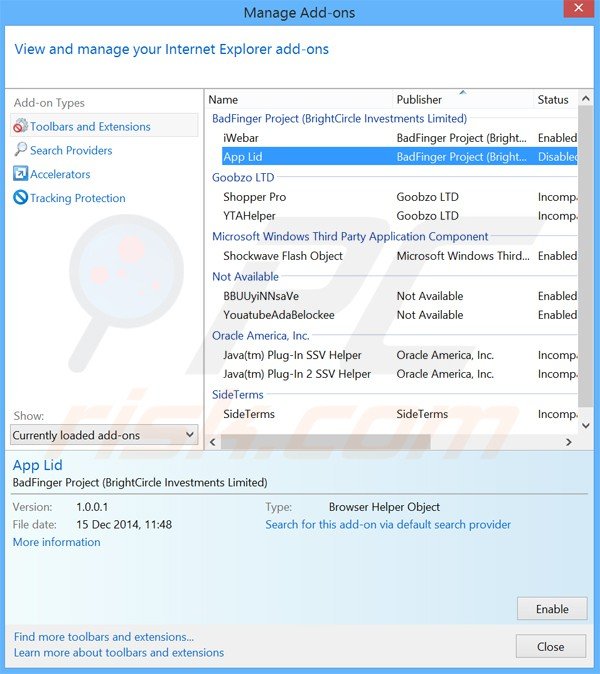Search for this add-on via default search provider
The image size is (600, 674).
pos(388,525)
